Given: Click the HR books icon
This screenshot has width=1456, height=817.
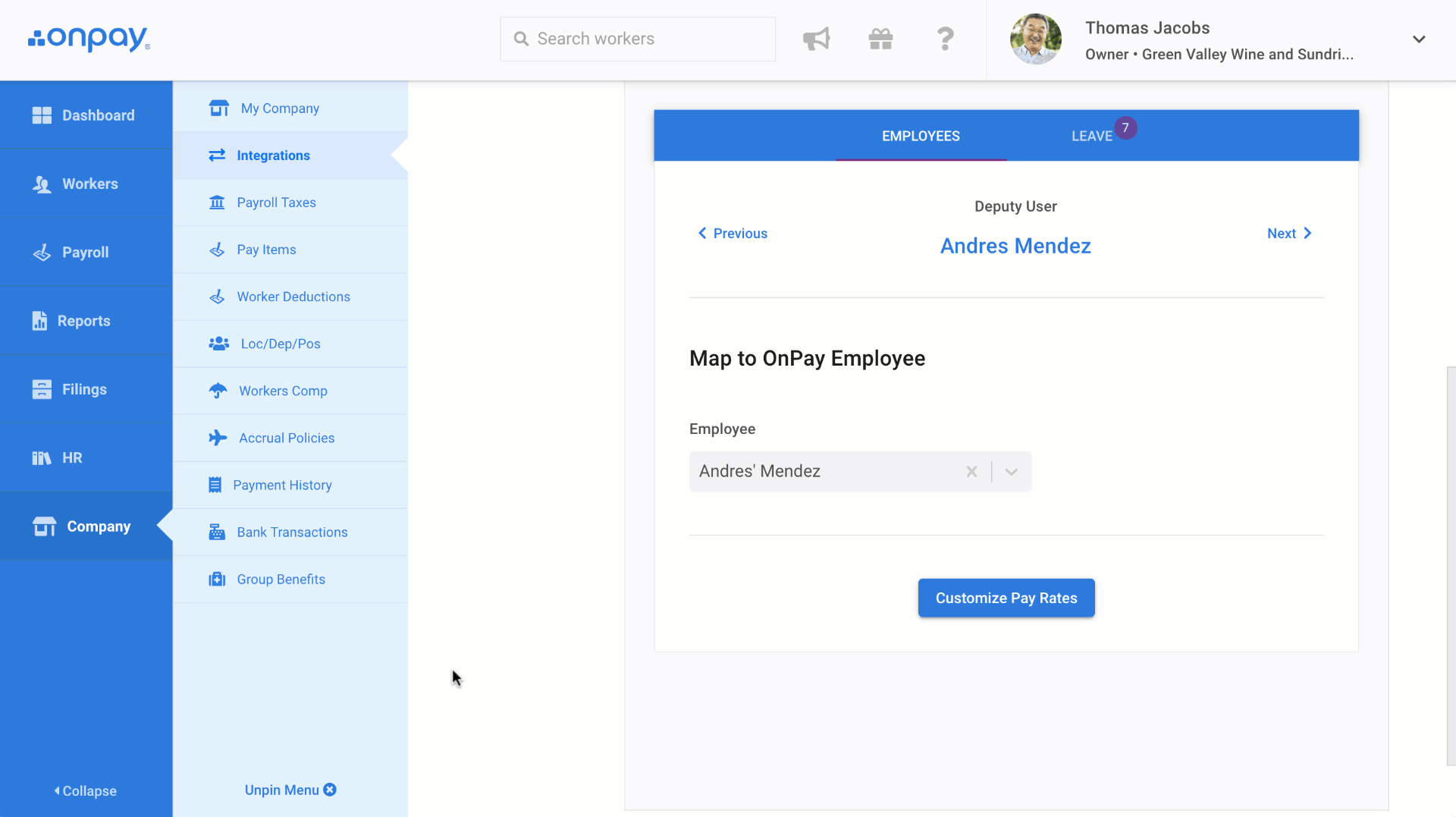Looking at the screenshot, I should 42,458.
